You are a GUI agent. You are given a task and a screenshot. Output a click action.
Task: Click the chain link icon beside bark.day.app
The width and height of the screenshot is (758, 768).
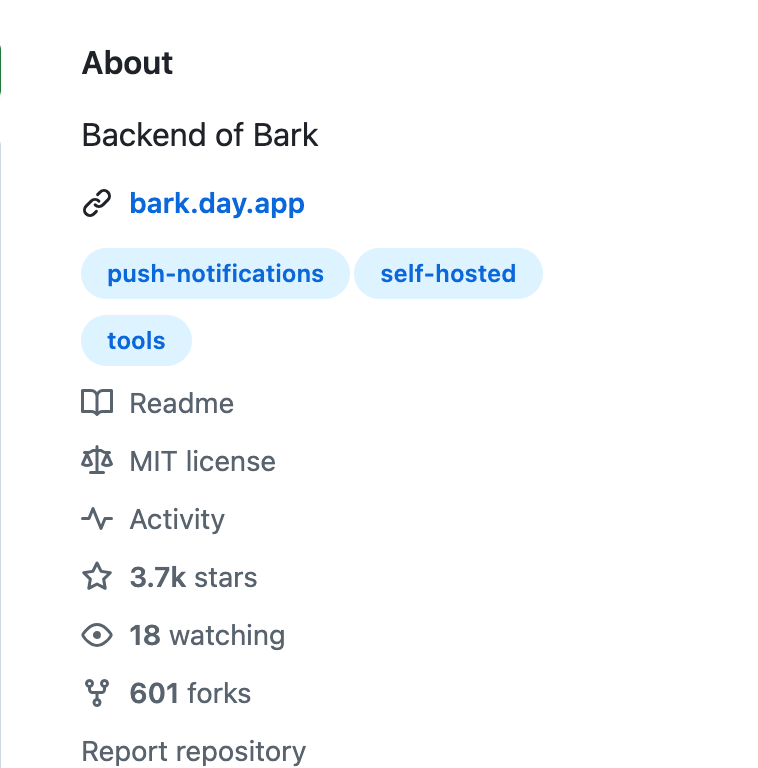97,203
